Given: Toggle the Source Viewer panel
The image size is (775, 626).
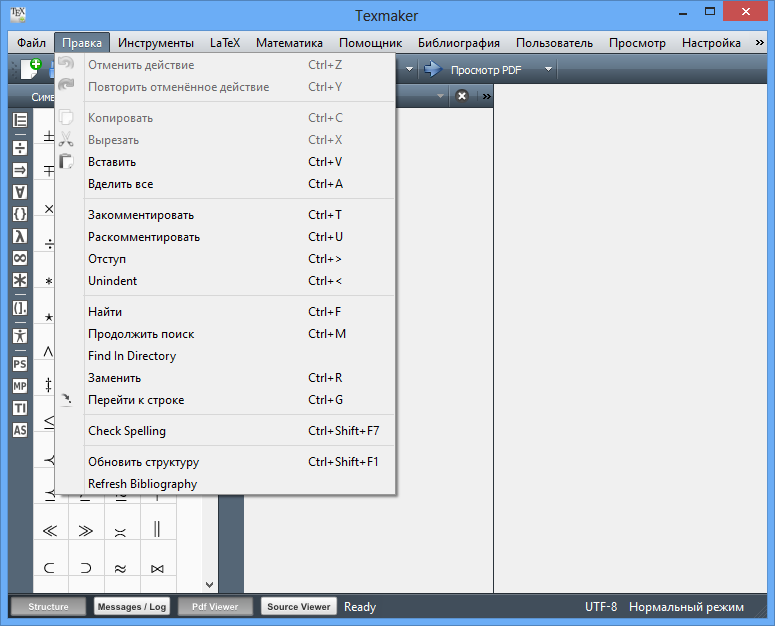Looking at the screenshot, I should (299, 606).
